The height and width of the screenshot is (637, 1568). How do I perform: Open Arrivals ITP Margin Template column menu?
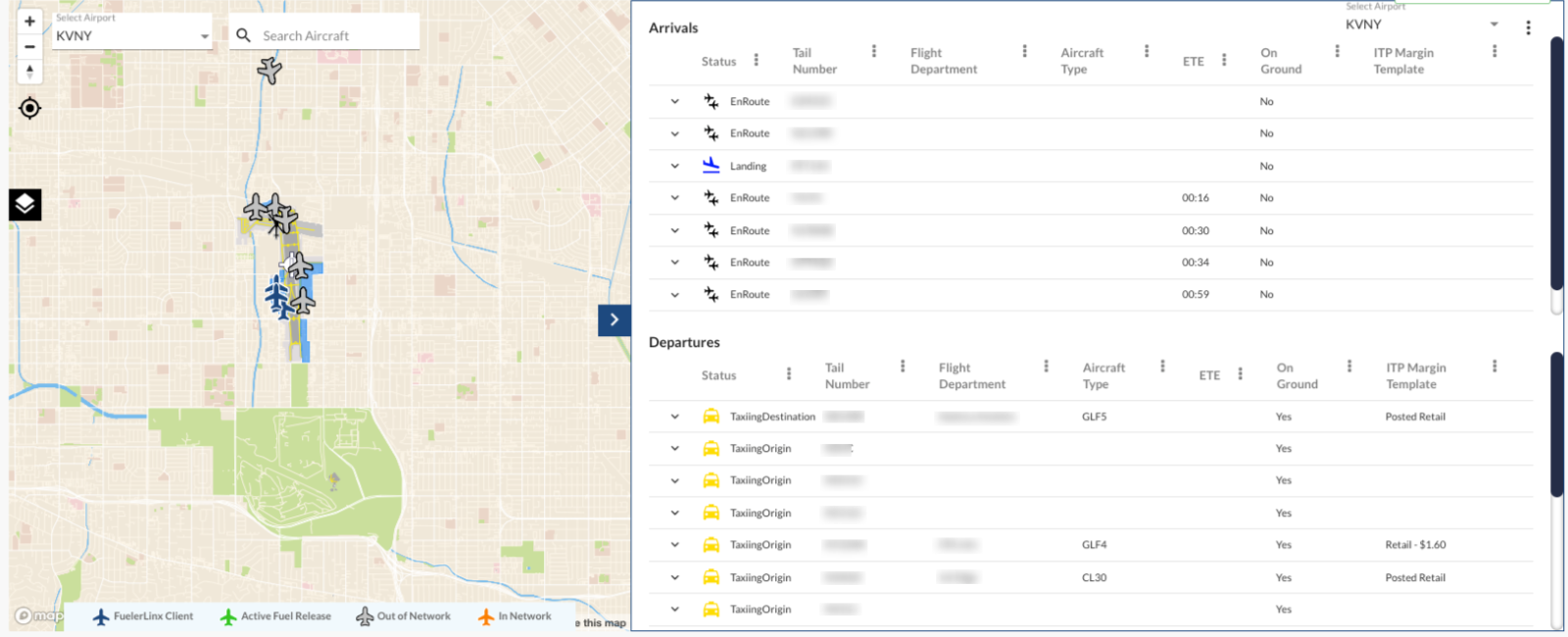click(x=1494, y=51)
